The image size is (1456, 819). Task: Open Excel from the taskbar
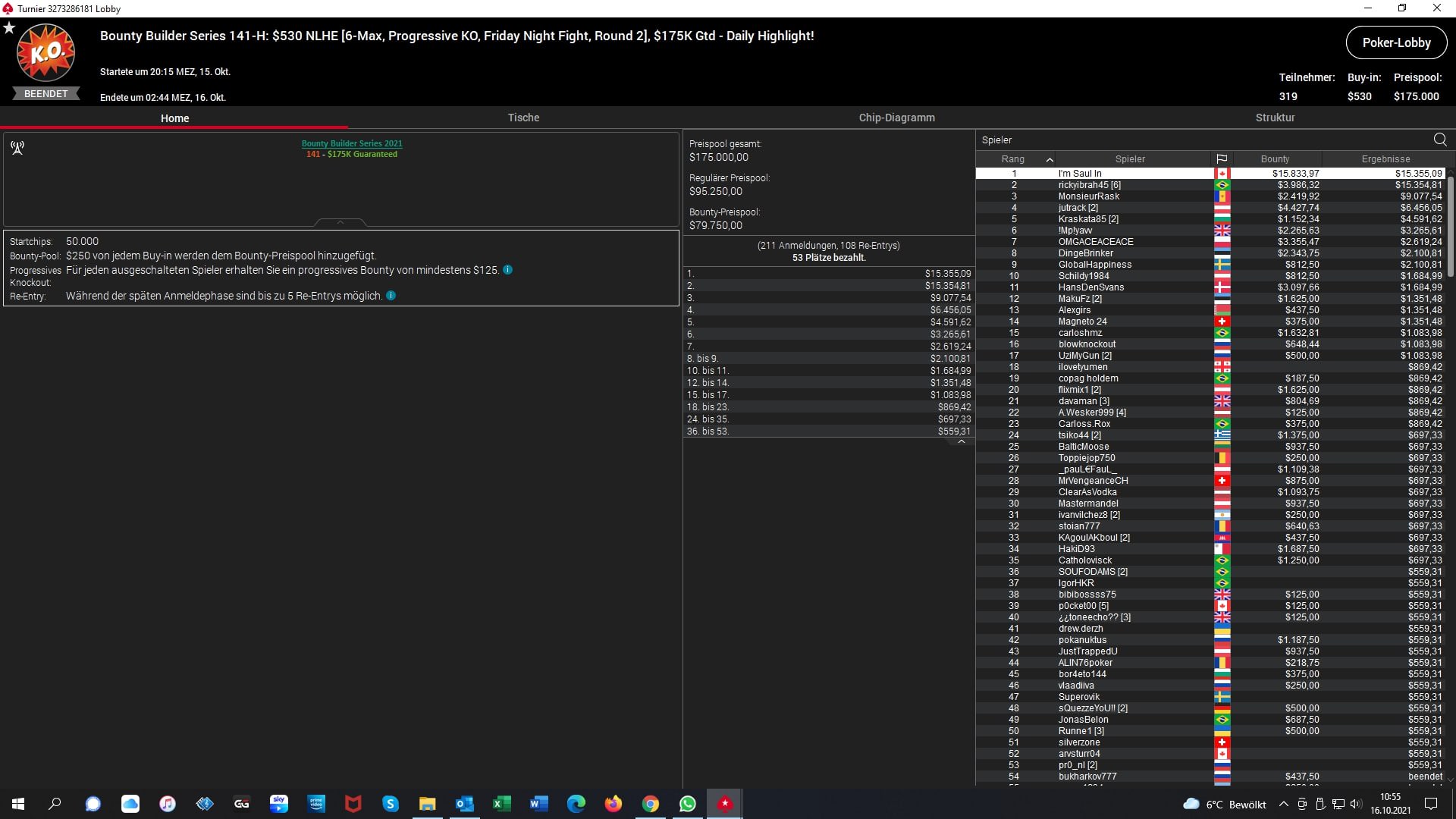click(x=501, y=804)
